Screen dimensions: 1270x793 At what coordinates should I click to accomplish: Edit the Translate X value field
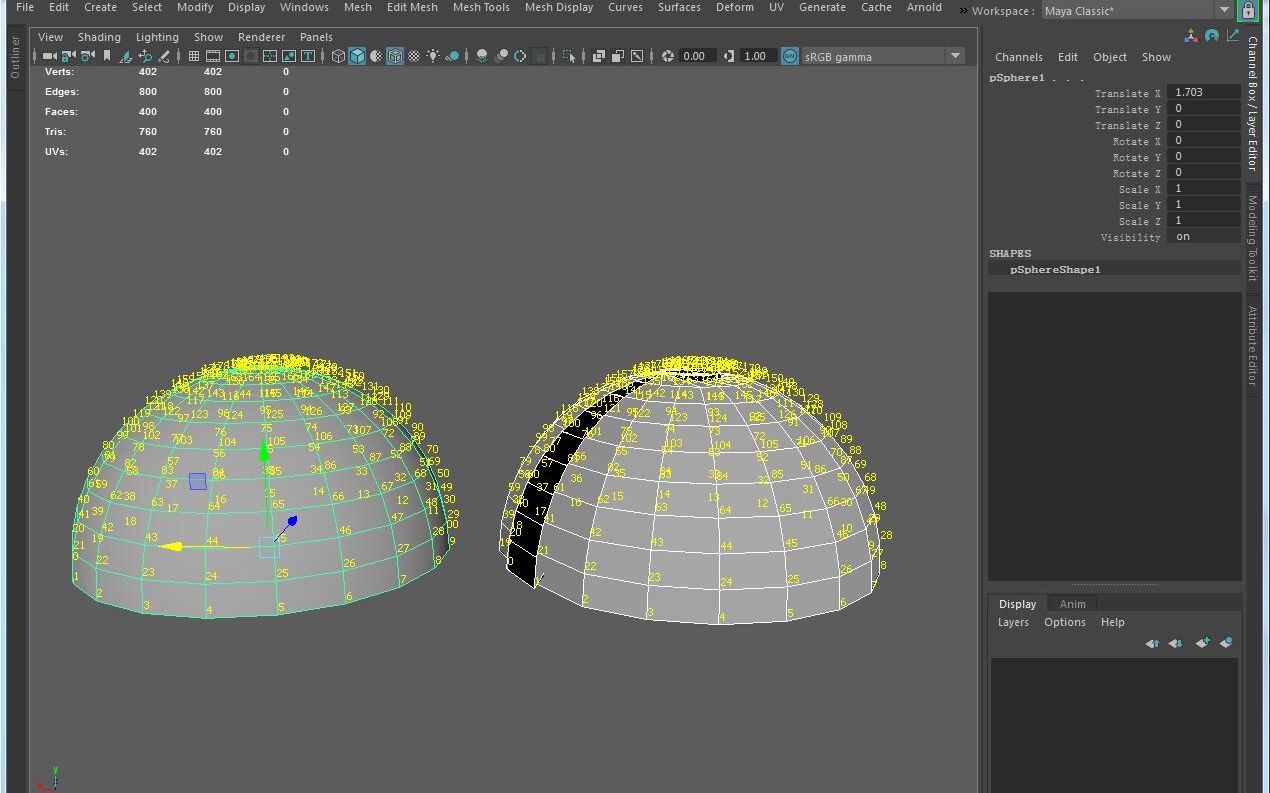click(x=1203, y=92)
